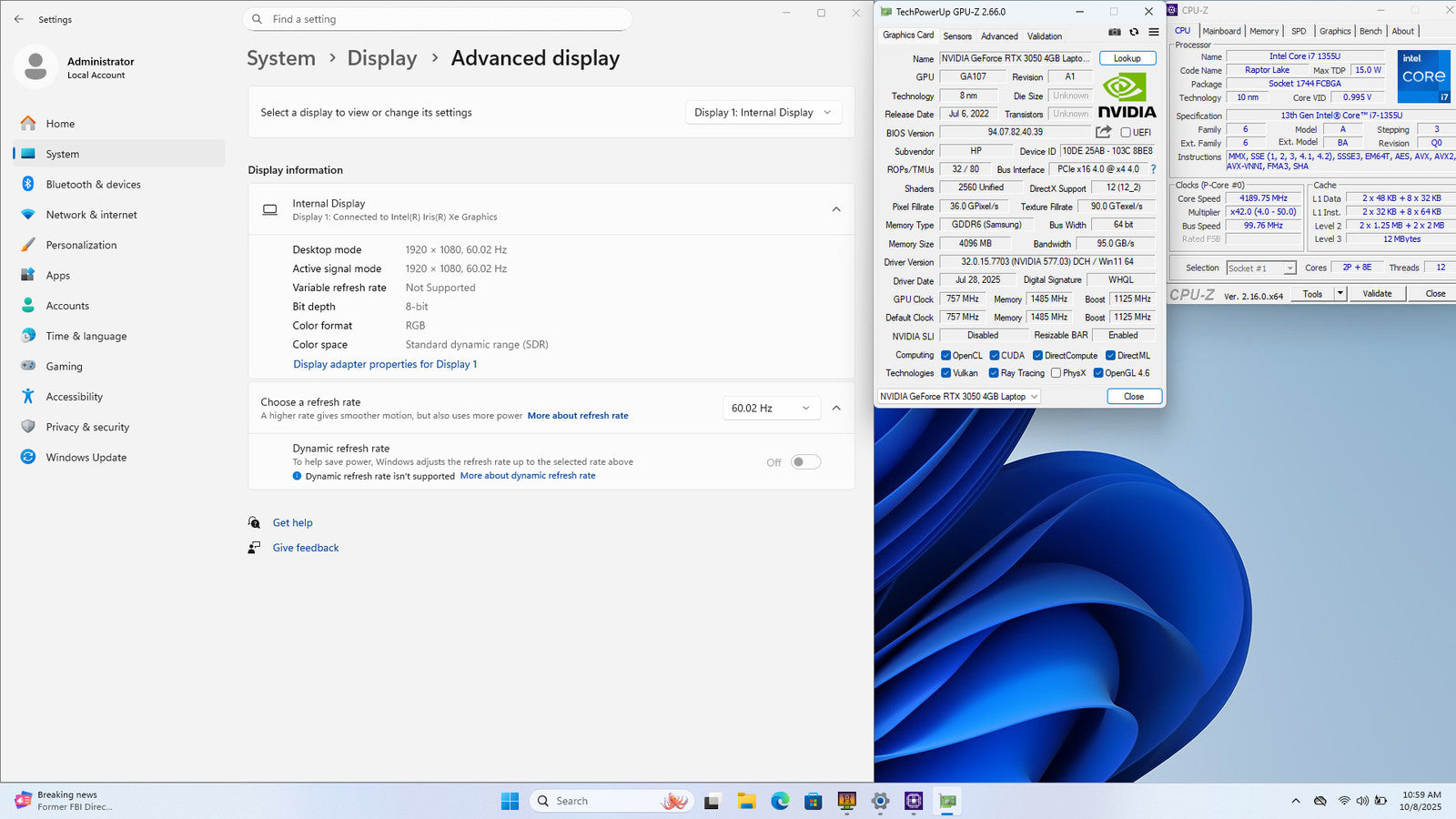The height and width of the screenshot is (819, 1456).
Task: Open Windows Update settings in the sidebar
Action: 86,458
